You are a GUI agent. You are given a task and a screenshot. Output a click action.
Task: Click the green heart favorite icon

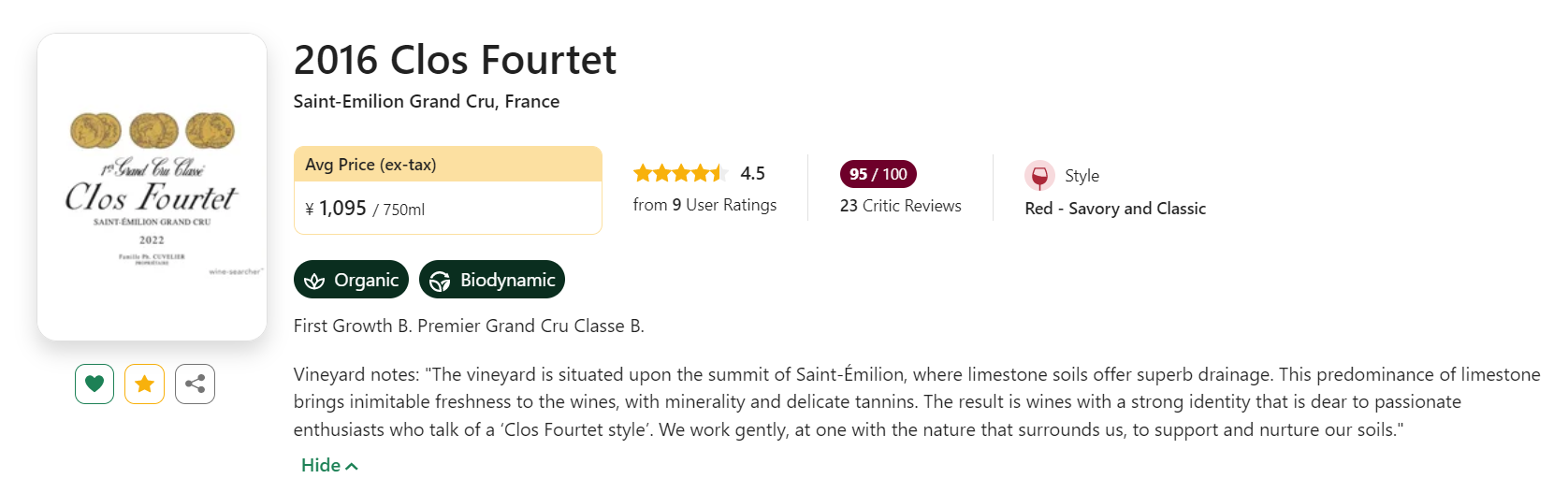94,384
